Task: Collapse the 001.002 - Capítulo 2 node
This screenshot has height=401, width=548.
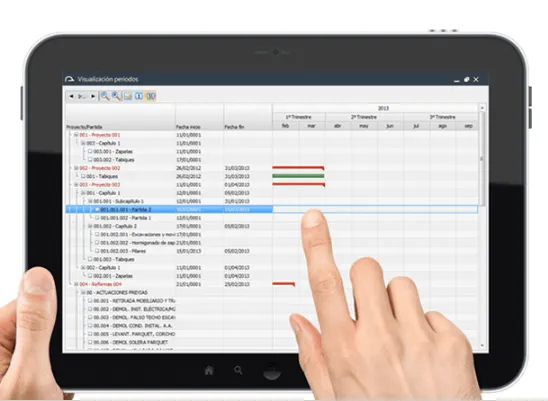Action: pyautogui.click(x=90, y=226)
